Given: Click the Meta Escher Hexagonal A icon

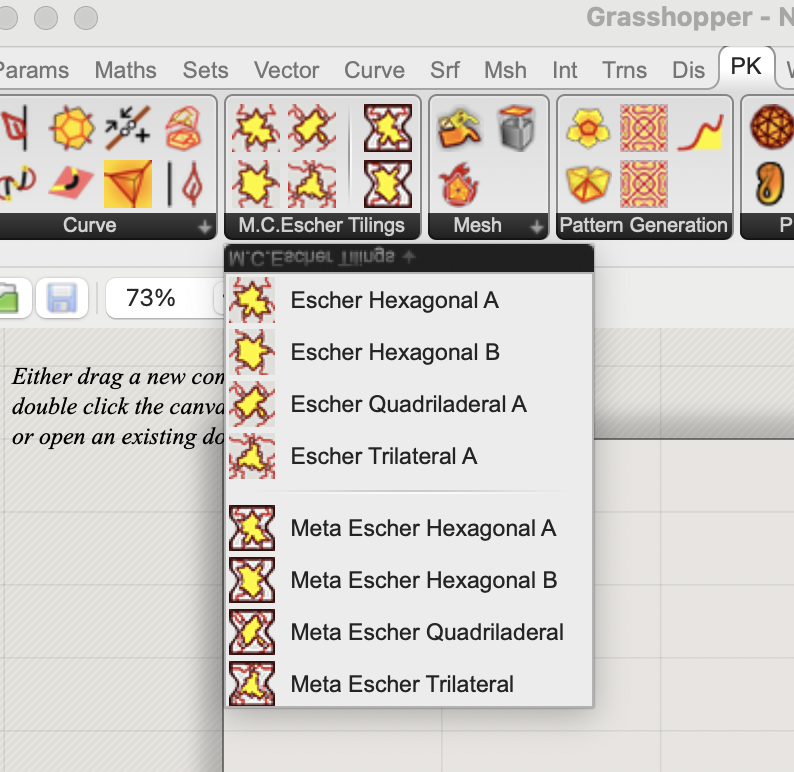Looking at the screenshot, I should pyautogui.click(x=252, y=528).
